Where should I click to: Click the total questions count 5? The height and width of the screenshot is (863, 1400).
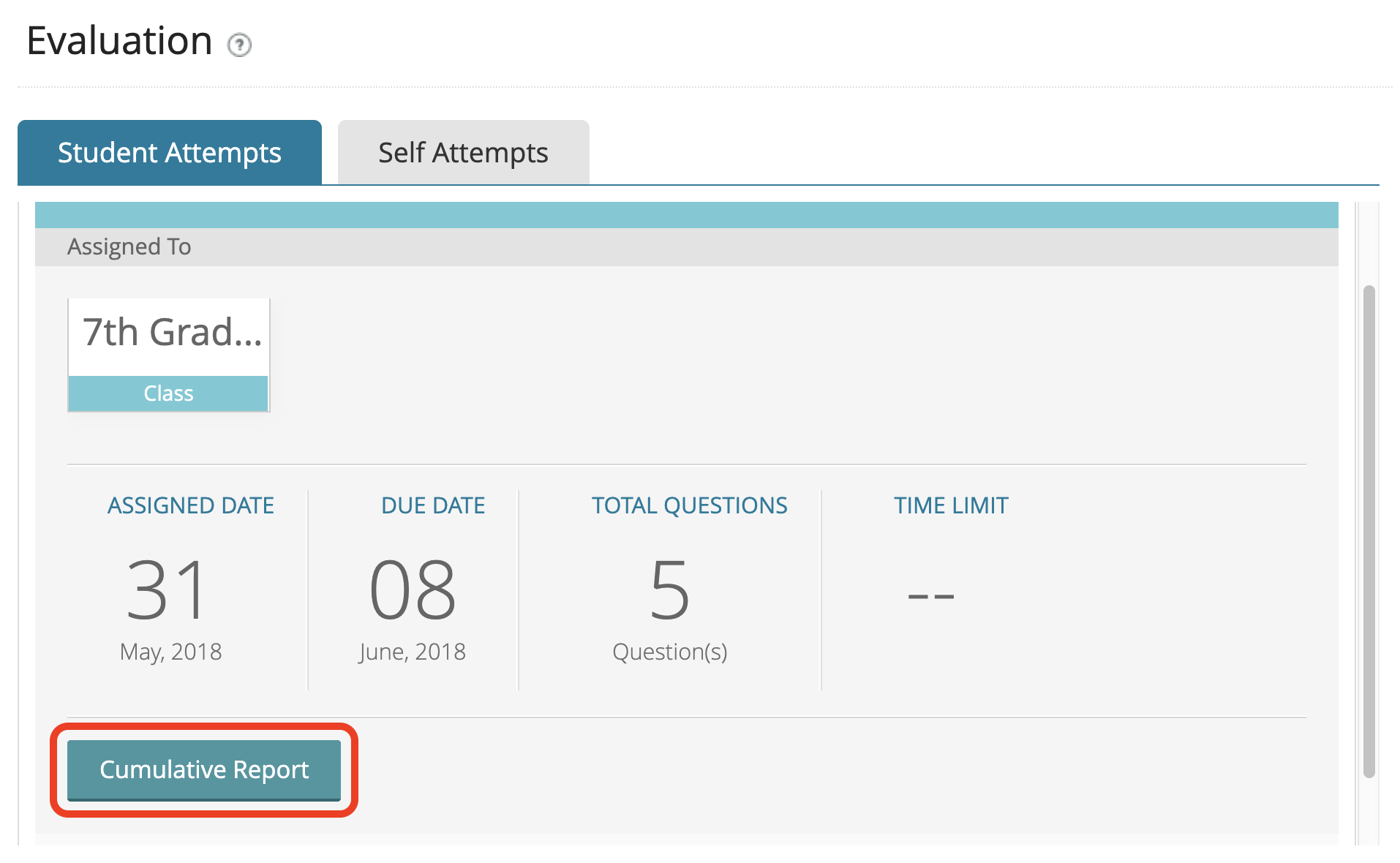click(669, 589)
